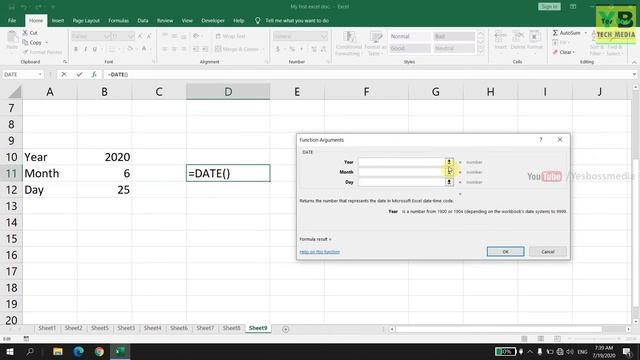
Task: Click the Copy icon in Clipboard group
Action: (x=25, y=42)
